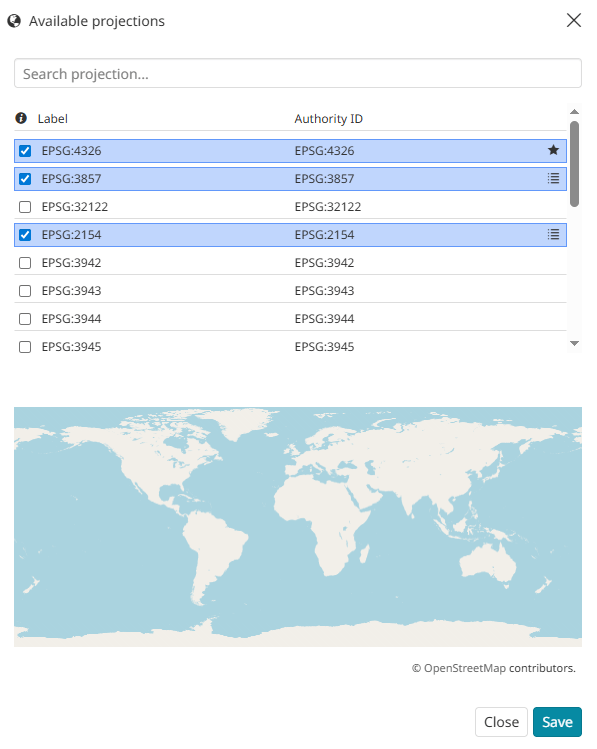This screenshot has width=597, height=749.
Task: Enable the EPSG:32122 checkbox
Action: coord(25,207)
